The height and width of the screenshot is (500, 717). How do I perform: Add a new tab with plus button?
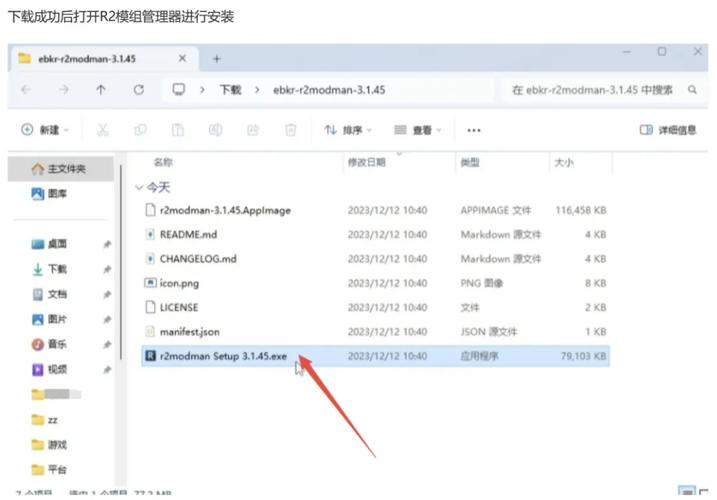tap(217, 59)
